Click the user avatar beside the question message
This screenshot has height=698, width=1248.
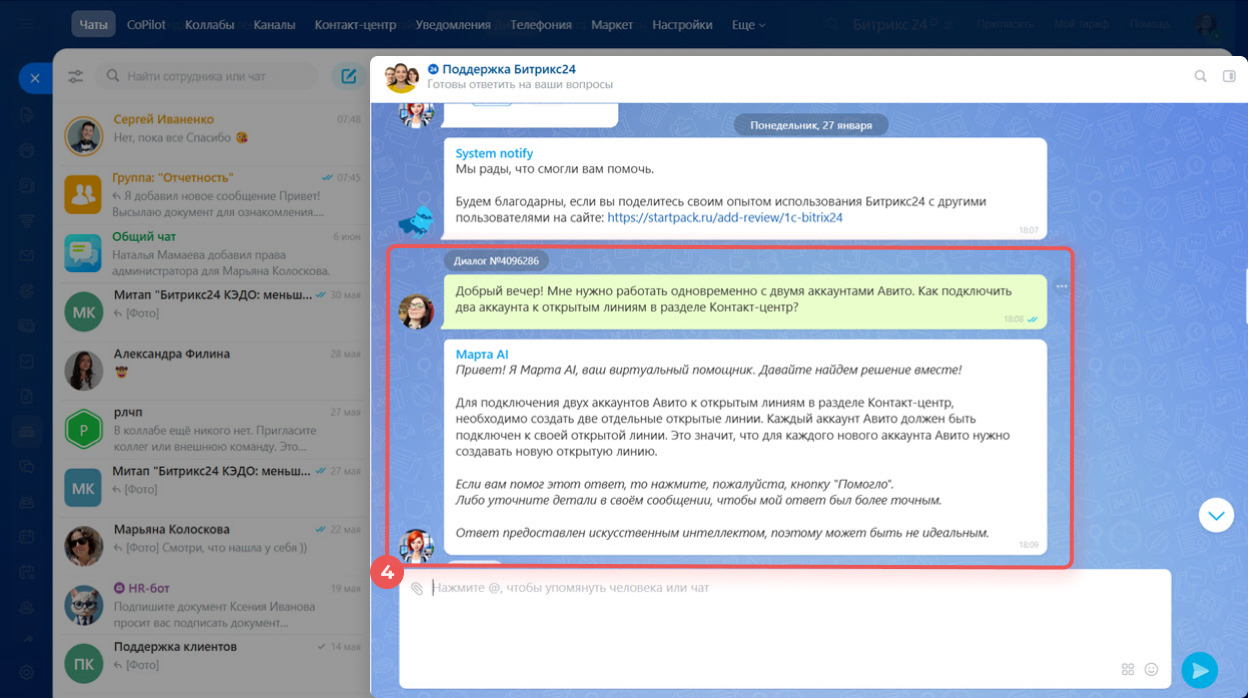(416, 312)
